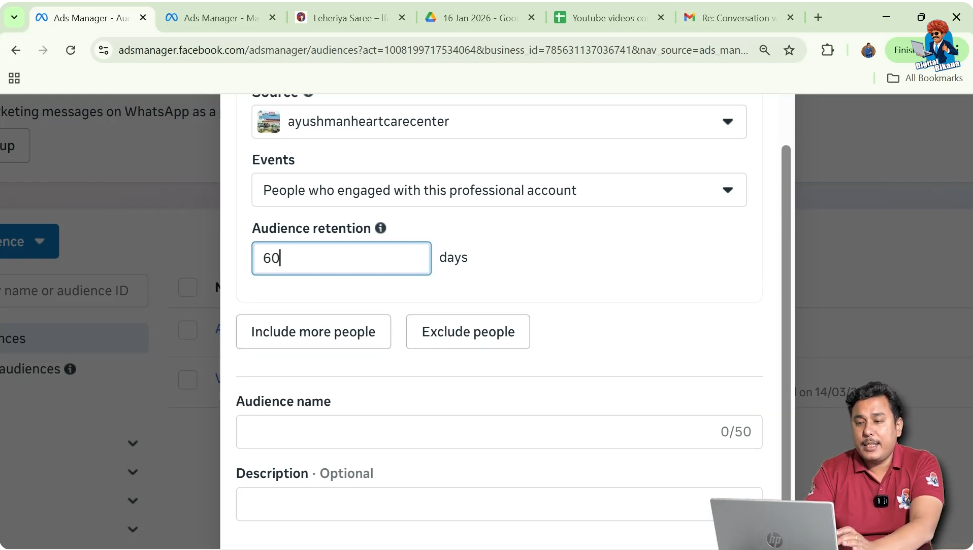The width and height of the screenshot is (973, 550).
Task: Open a new browser tab
Action: pyautogui.click(x=818, y=18)
